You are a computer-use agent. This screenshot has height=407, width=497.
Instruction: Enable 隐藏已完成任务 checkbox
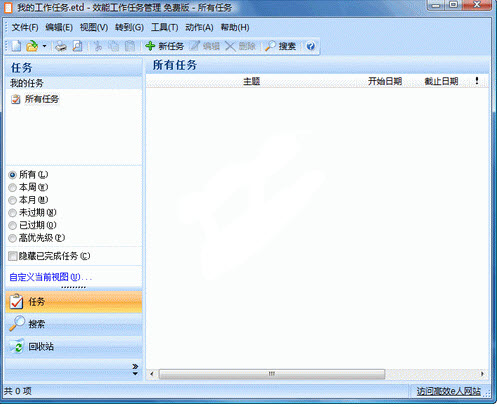point(13,256)
